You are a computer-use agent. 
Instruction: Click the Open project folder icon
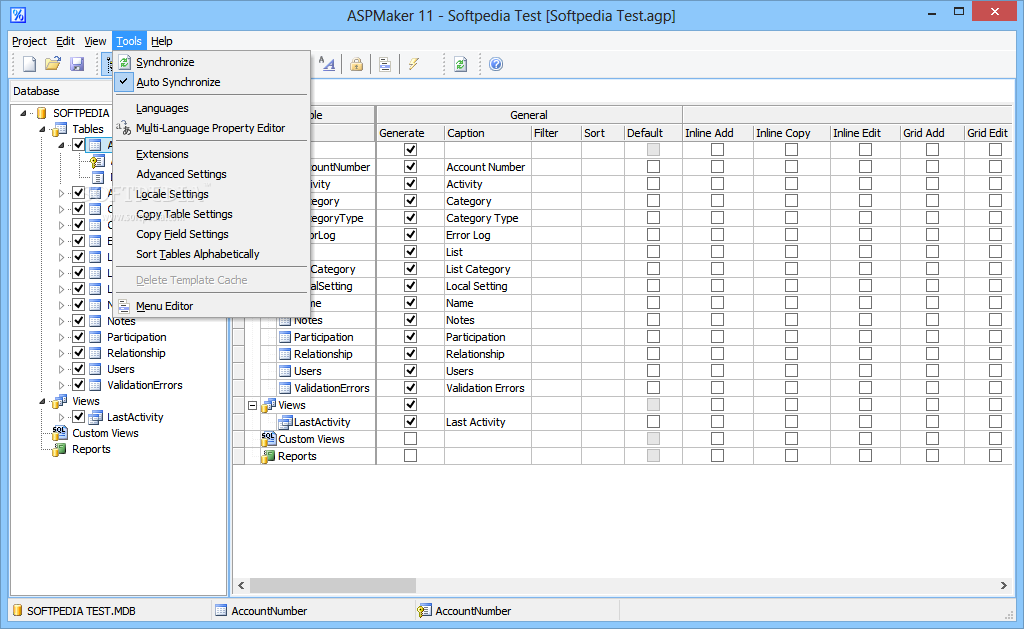(53, 64)
